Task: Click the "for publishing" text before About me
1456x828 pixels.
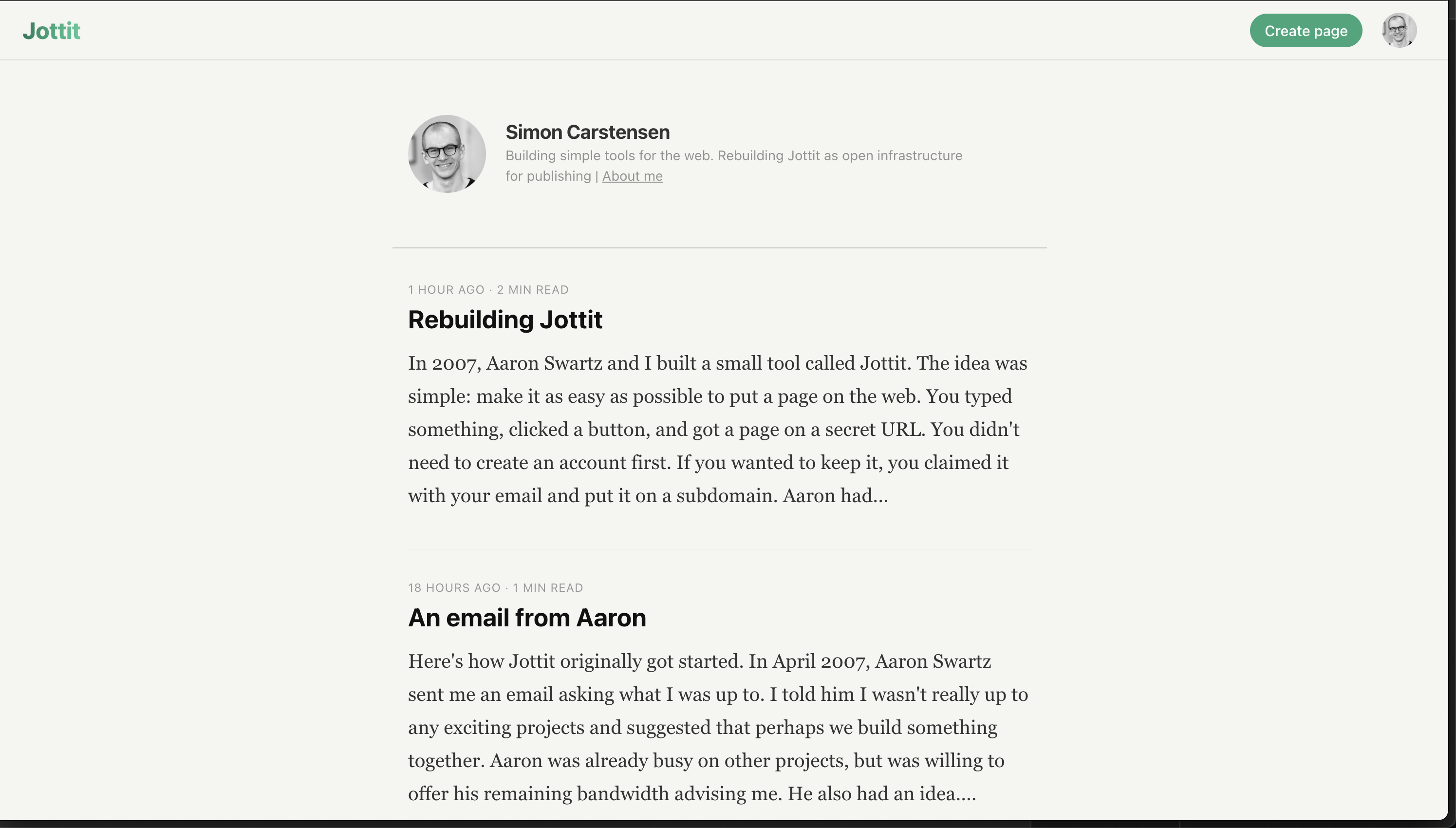Action: coord(548,176)
